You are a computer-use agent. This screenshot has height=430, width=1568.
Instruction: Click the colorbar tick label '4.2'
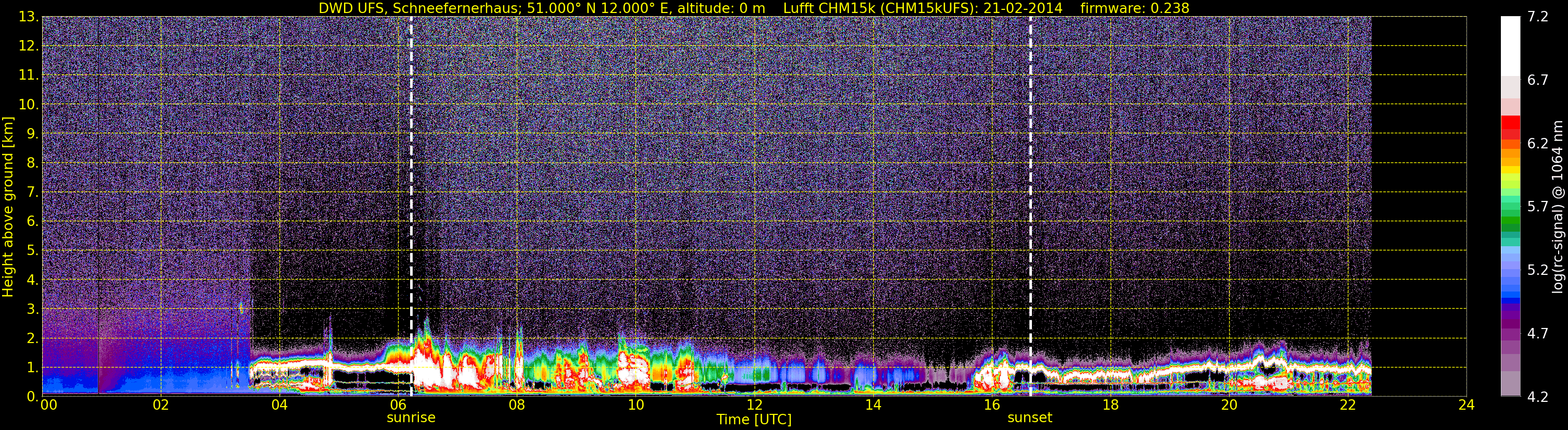(x=1538, y=397)
